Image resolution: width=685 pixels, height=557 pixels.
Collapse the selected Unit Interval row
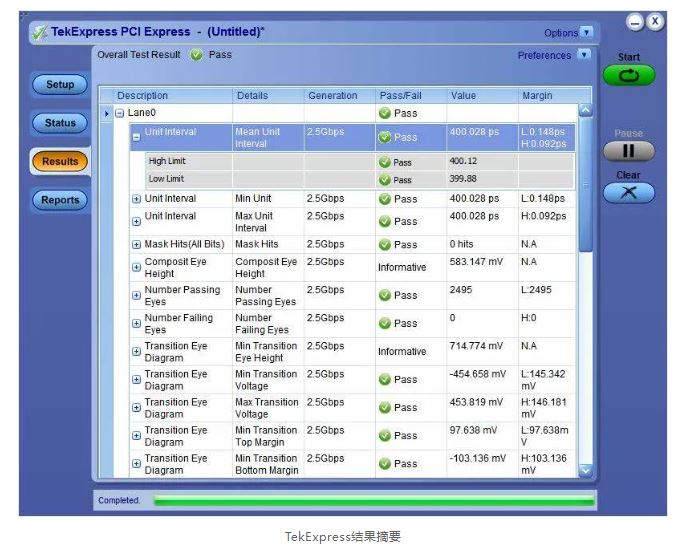coord(137,138)
